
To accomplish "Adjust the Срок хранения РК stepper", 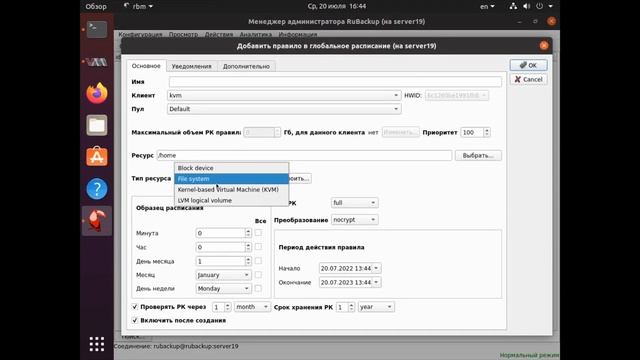I will (x=351, y=307).
